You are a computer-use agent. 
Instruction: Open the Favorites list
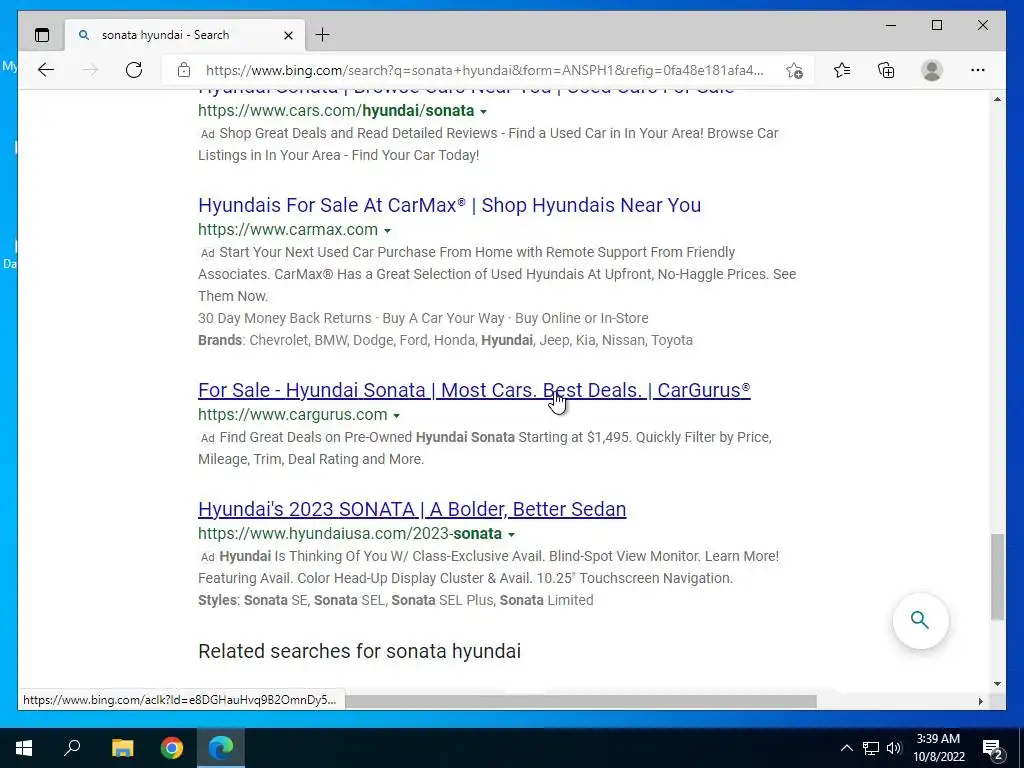(842, 70)
